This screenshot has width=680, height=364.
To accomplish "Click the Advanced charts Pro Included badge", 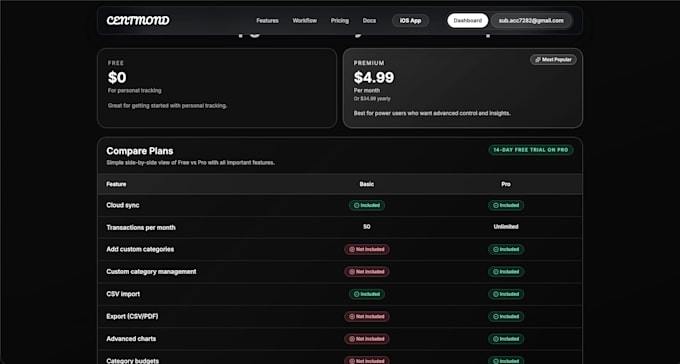I will click(506, 339).
